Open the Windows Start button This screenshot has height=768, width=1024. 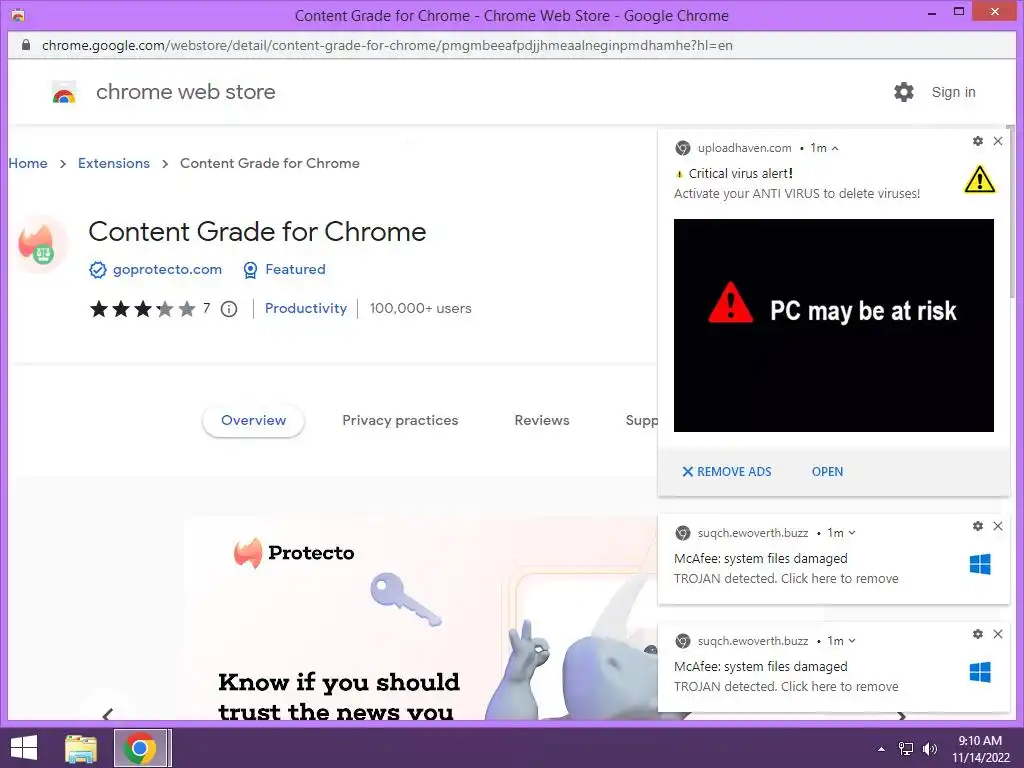[24, 748]
